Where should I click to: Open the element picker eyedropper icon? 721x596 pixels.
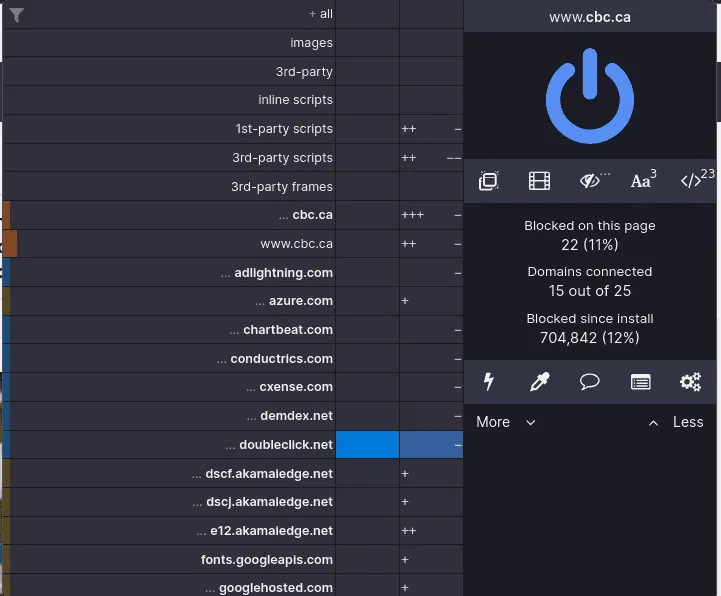(539, 382)
